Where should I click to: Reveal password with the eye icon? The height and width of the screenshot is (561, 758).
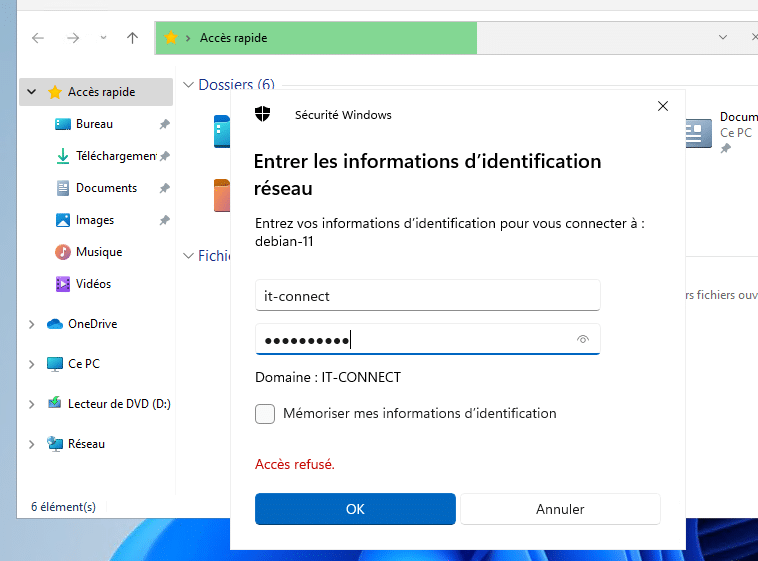(x=583, y=340)
